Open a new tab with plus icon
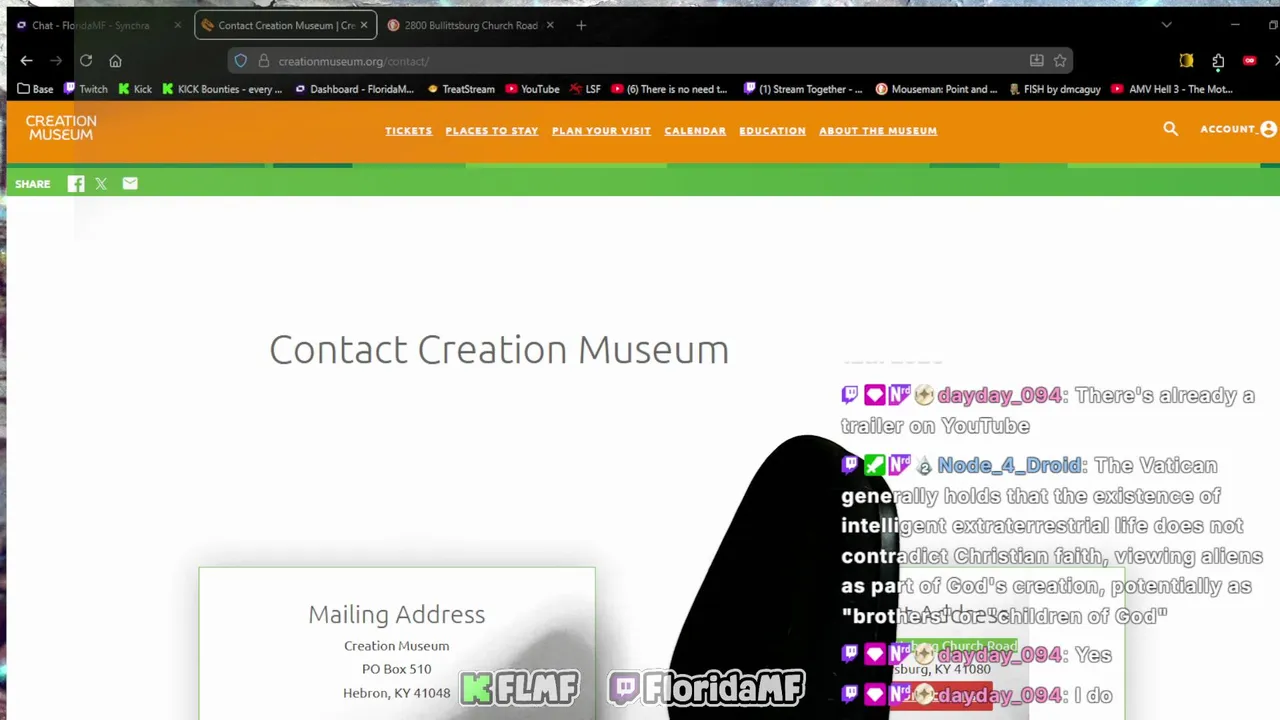Screen dimensions: 1280x720 pyautogui.click(x=581, y=25)
